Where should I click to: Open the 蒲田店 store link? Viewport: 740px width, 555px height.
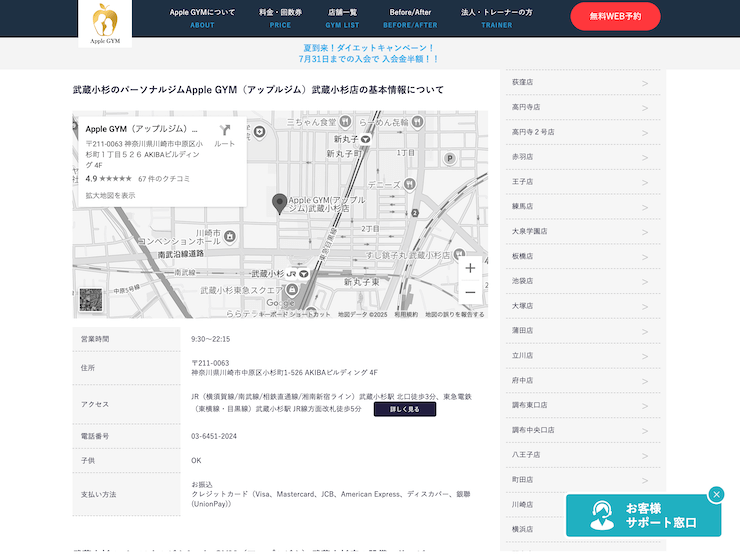[x=583, y=331]
